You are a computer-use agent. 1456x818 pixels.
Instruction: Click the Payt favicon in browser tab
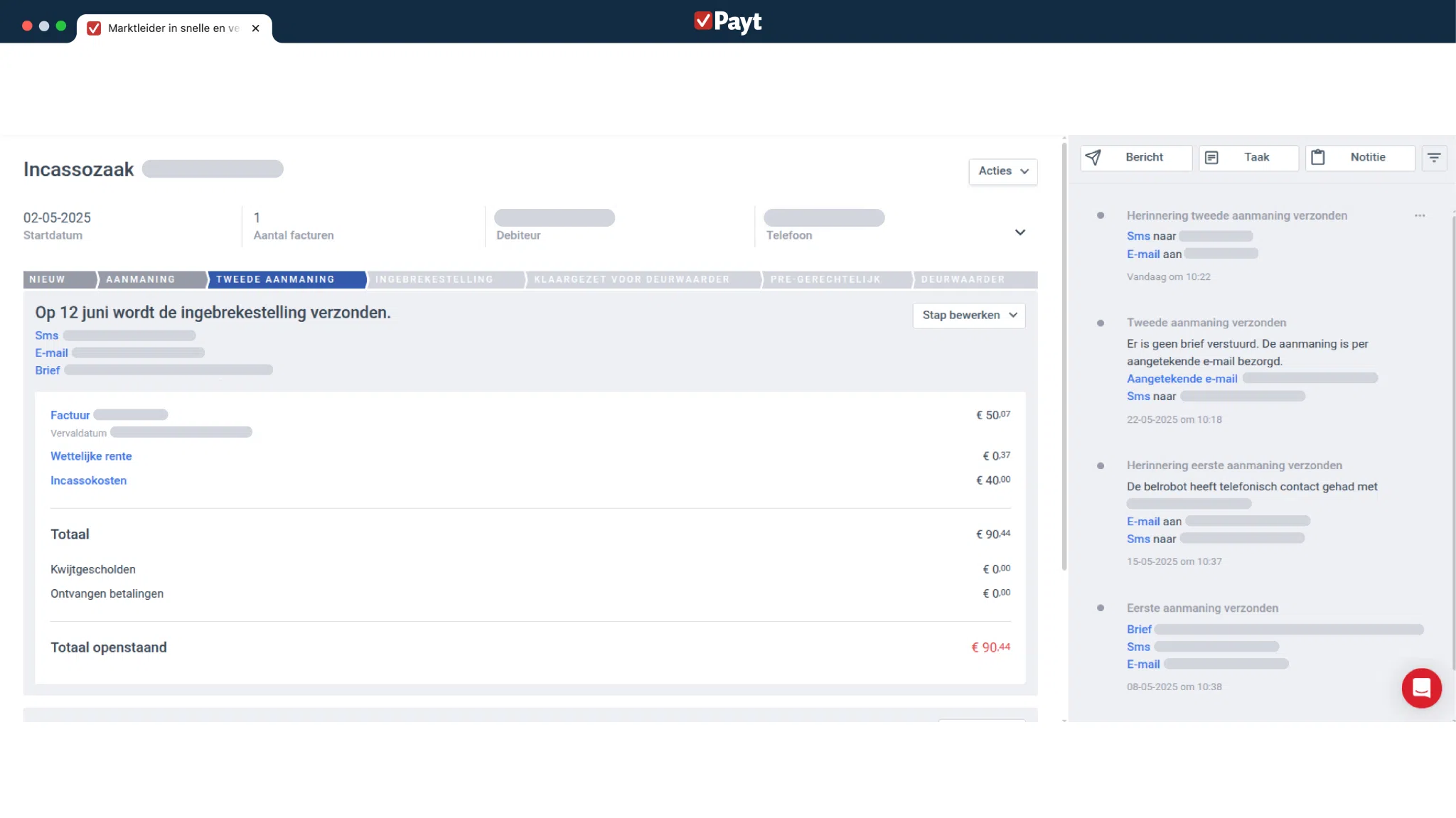pyautogui.click(x=94, y=28)
